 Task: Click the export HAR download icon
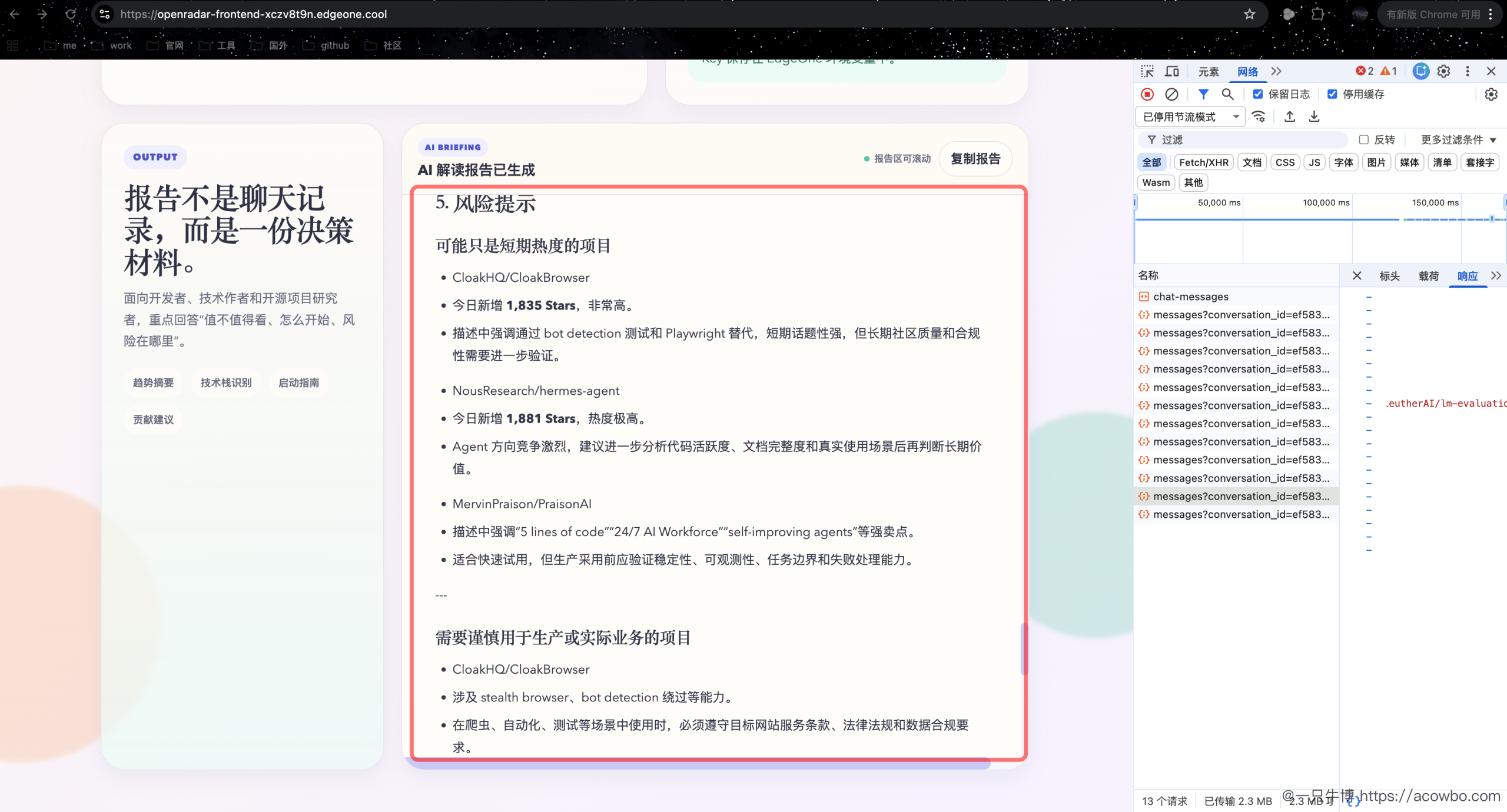point(1314,117)
